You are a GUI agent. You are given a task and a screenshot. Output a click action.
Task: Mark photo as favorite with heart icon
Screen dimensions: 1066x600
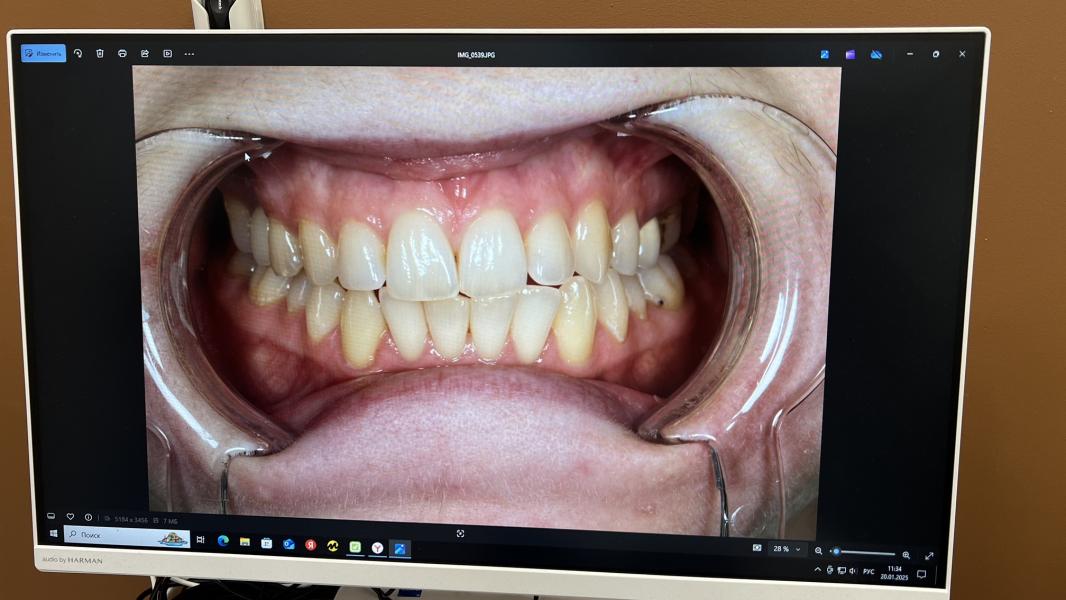pyautogui.click(x=70, y=517)
